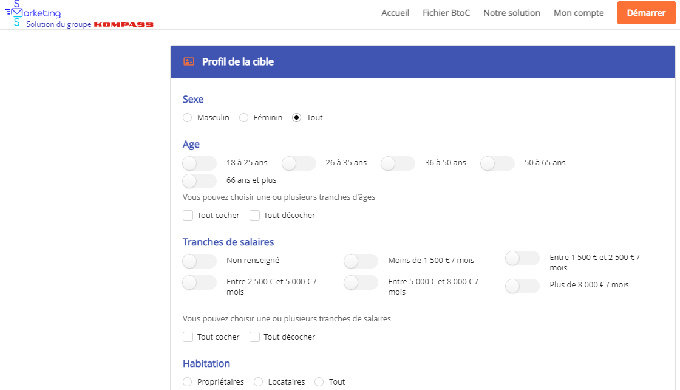
Task: Select the Locataires radio button
Action: (x=258, y=382)
